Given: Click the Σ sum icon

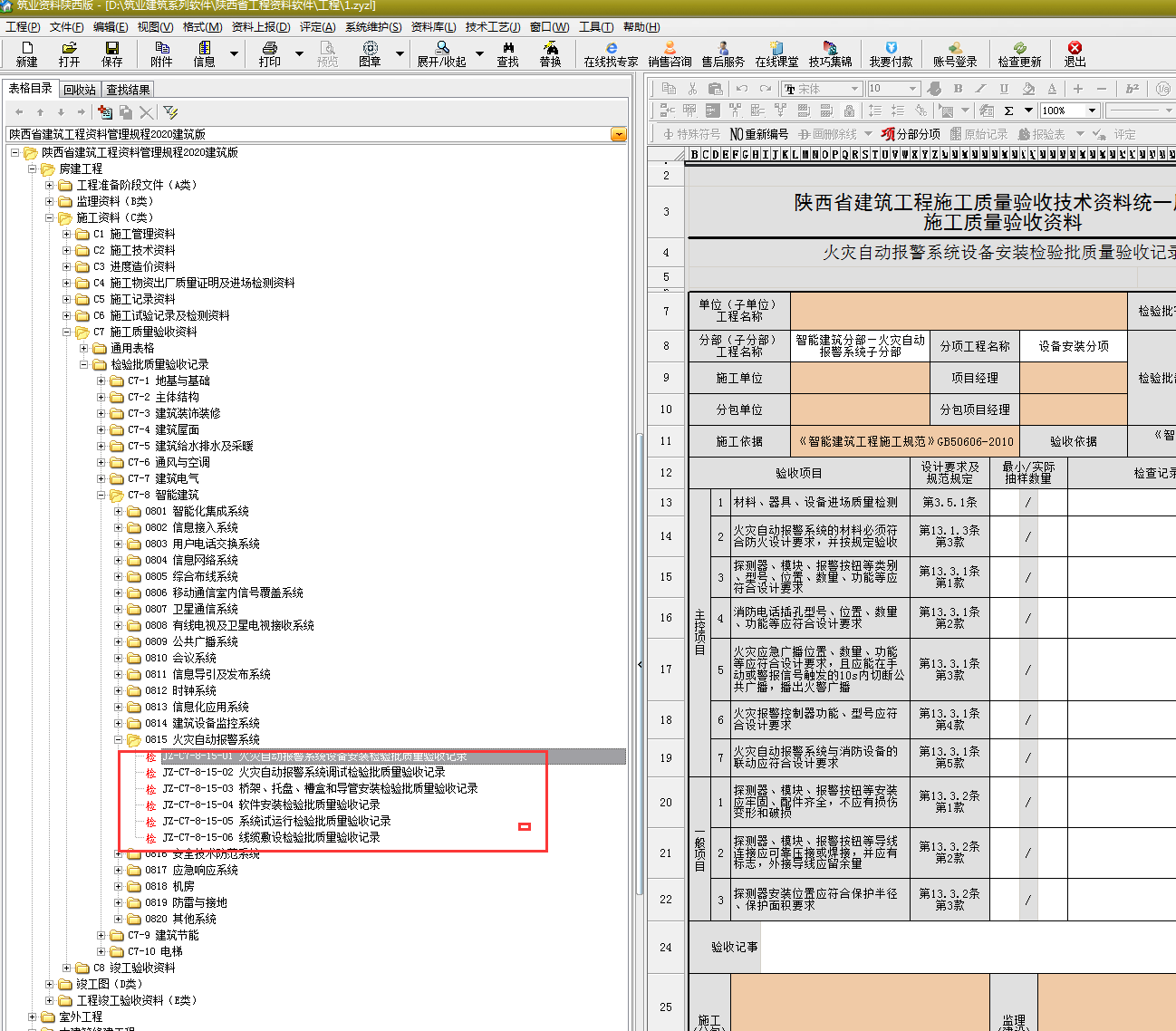Looking at the screenshot, I should [x=1008, y=111].
